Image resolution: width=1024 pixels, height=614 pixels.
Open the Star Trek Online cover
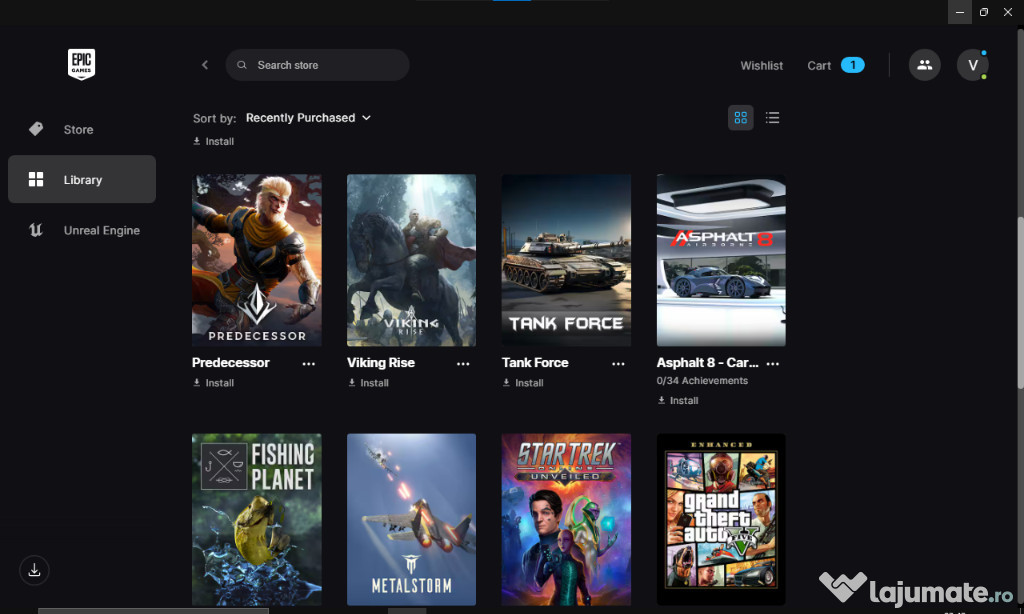click(x=566, y=519)
